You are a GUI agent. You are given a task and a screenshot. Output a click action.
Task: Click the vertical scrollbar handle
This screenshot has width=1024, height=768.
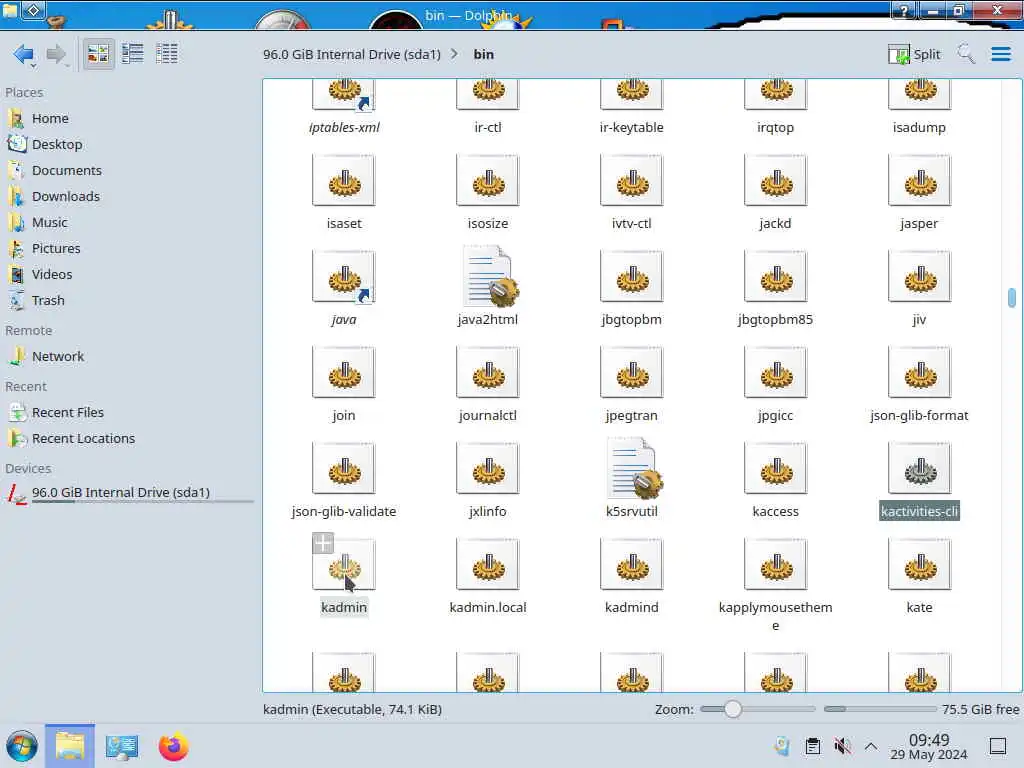point(1012,298)
